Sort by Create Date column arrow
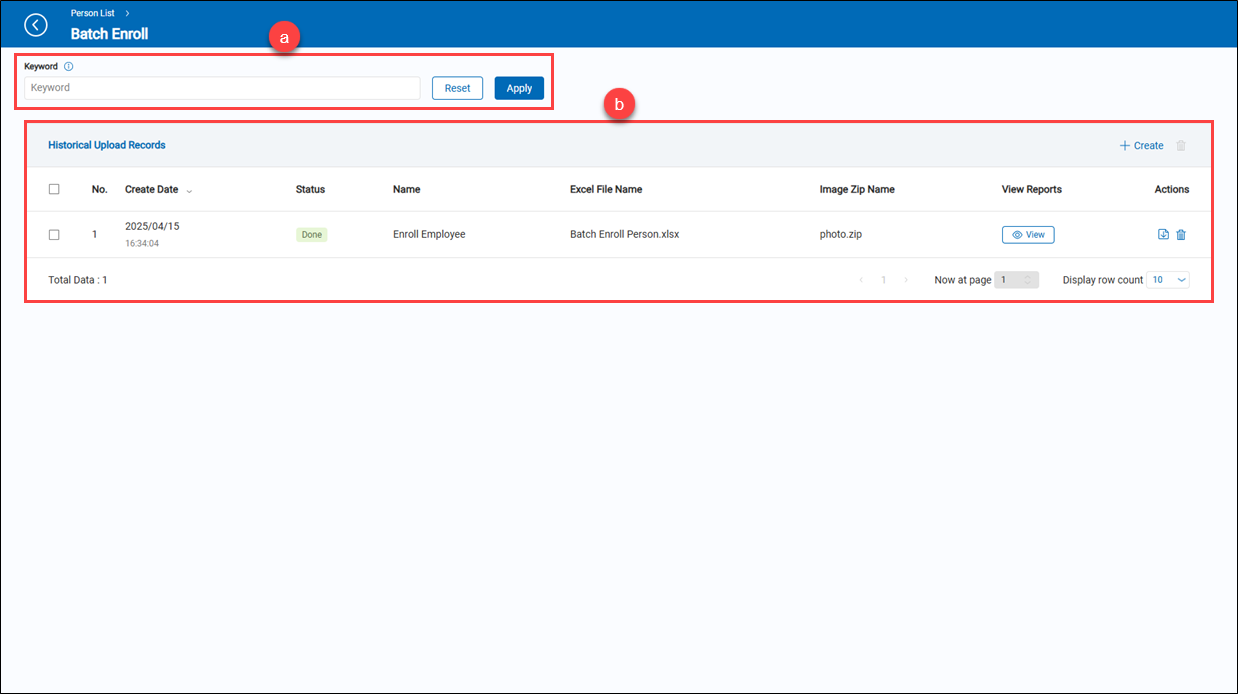 pos(190,190)
